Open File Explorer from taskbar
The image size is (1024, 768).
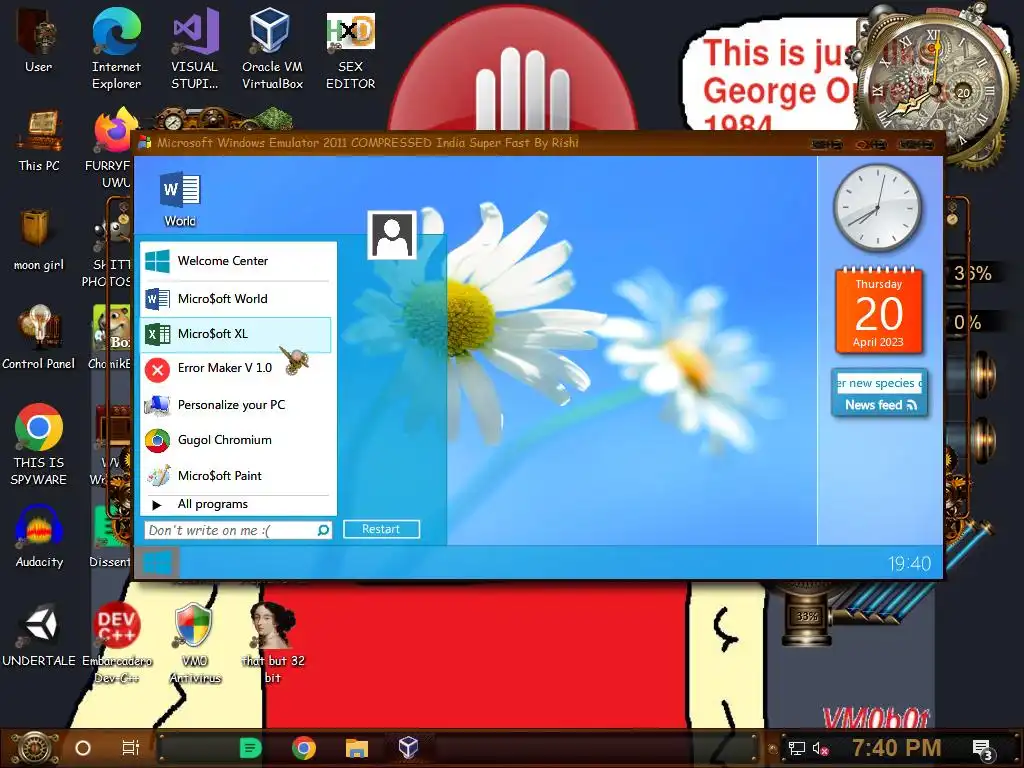pyautogui.click(x=357, y=748)
